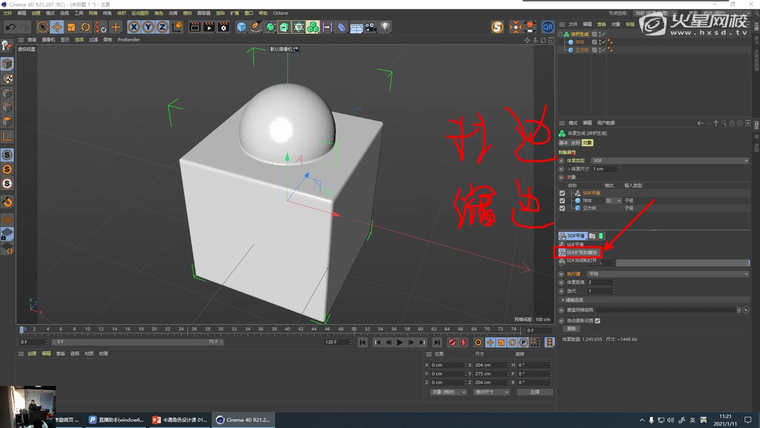Add a Cube primitive from the toolbar
The height and width of the screenshot is (428, 760).
241,26
